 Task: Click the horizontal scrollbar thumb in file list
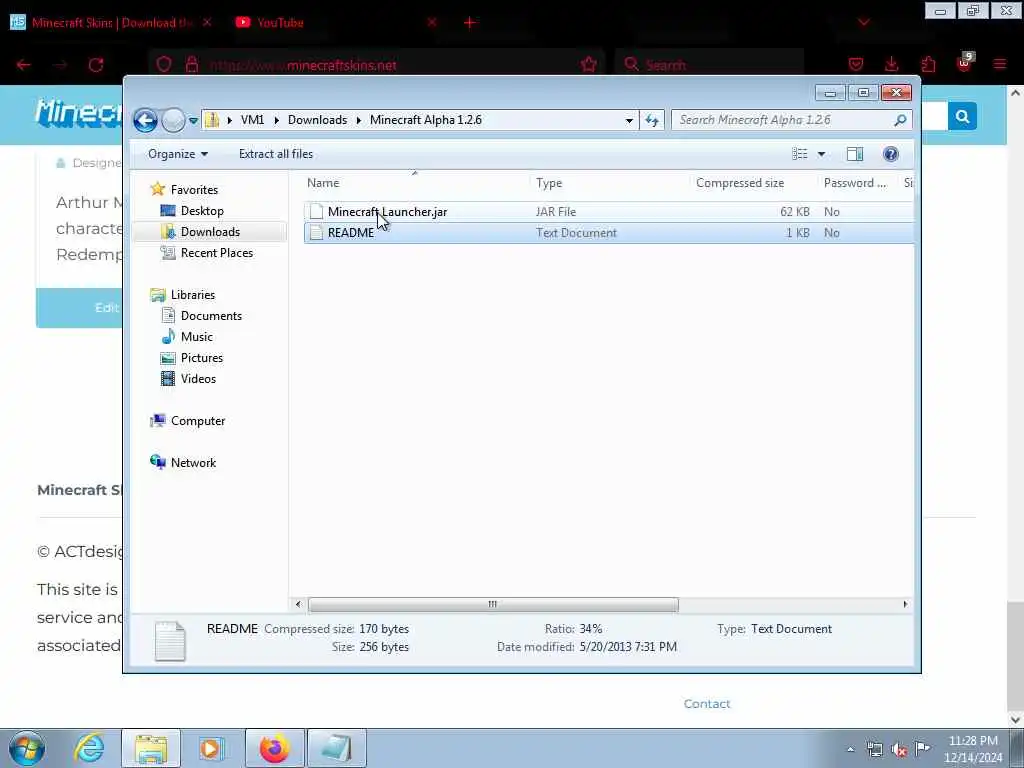493,605
